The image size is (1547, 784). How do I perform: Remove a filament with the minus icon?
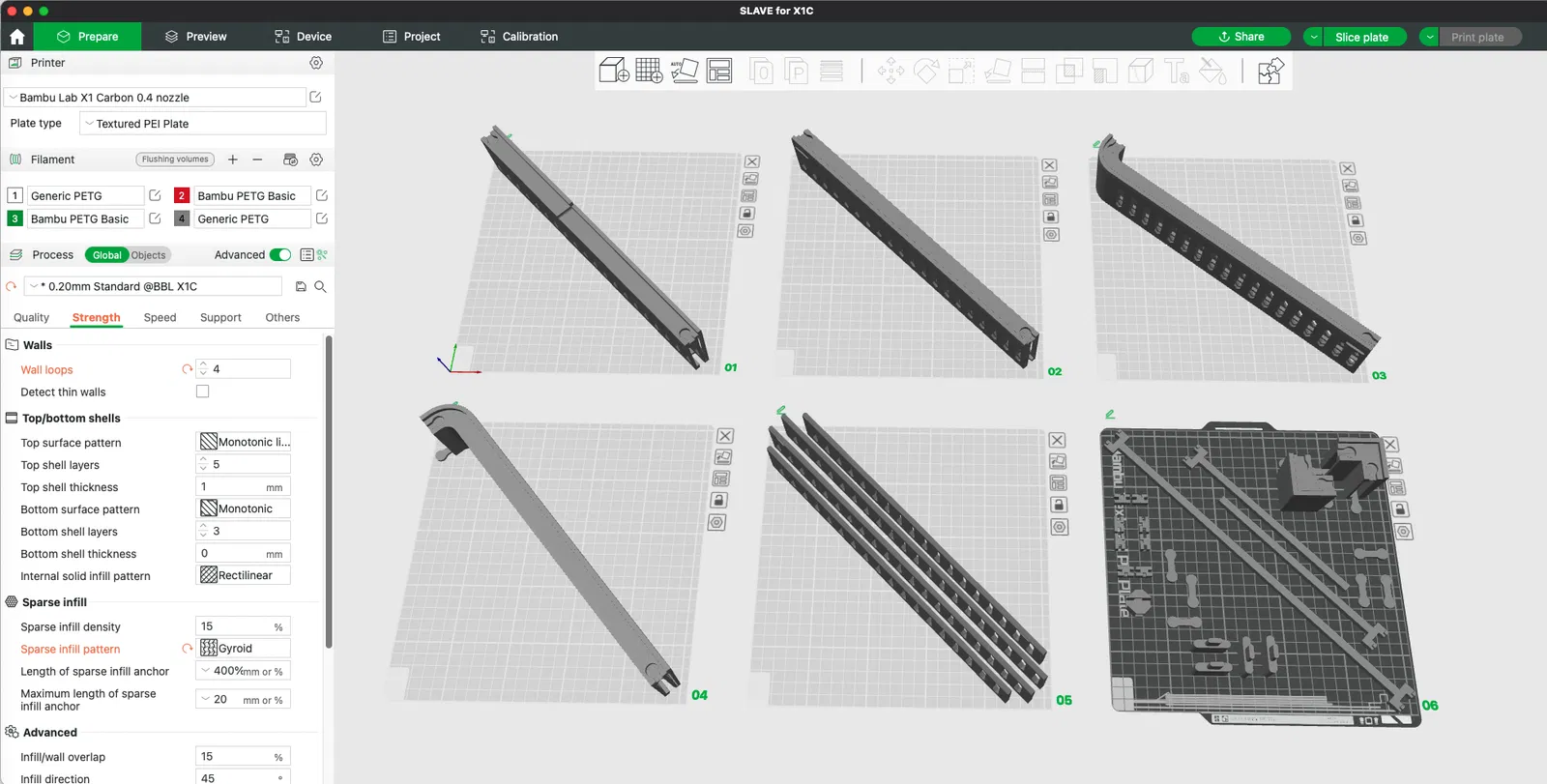[257, 160]
